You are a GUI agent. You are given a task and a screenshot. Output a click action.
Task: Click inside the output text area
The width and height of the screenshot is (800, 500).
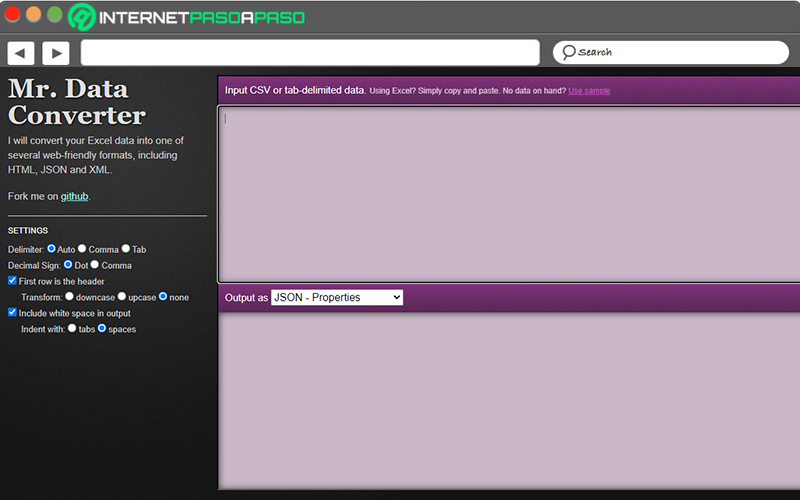pos(509,401)
